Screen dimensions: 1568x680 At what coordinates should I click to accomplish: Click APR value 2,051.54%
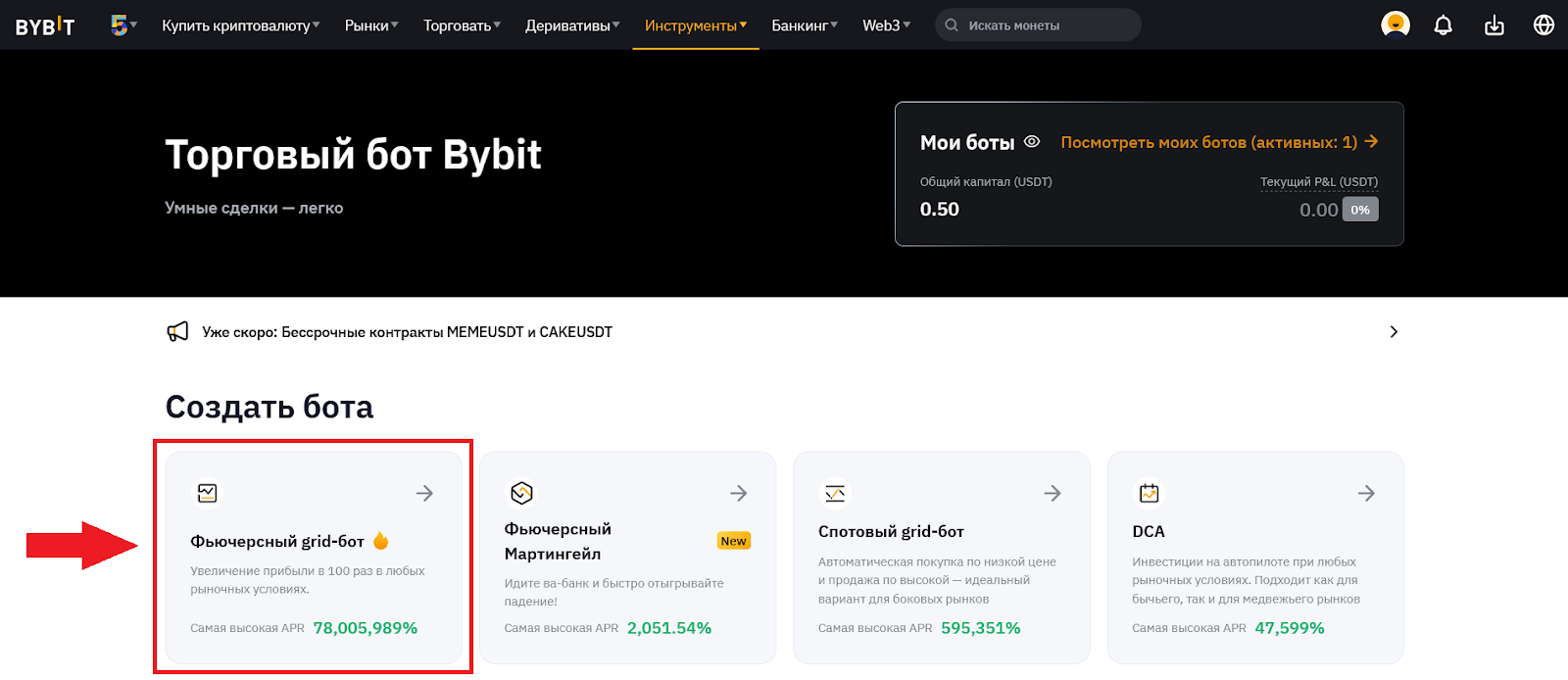[x=669, y=628]
